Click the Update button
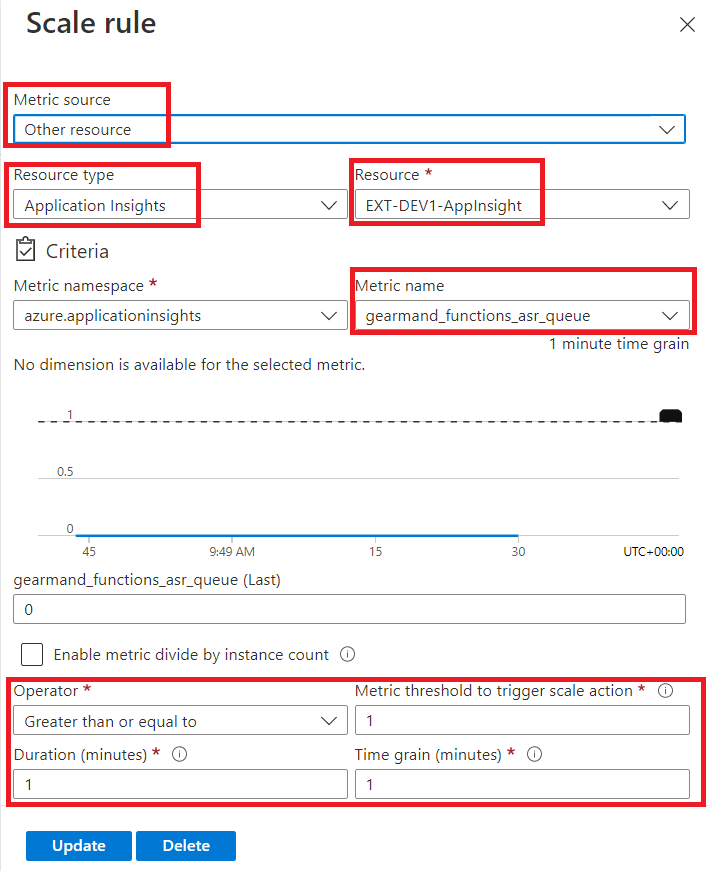 (x=79, y=845)
